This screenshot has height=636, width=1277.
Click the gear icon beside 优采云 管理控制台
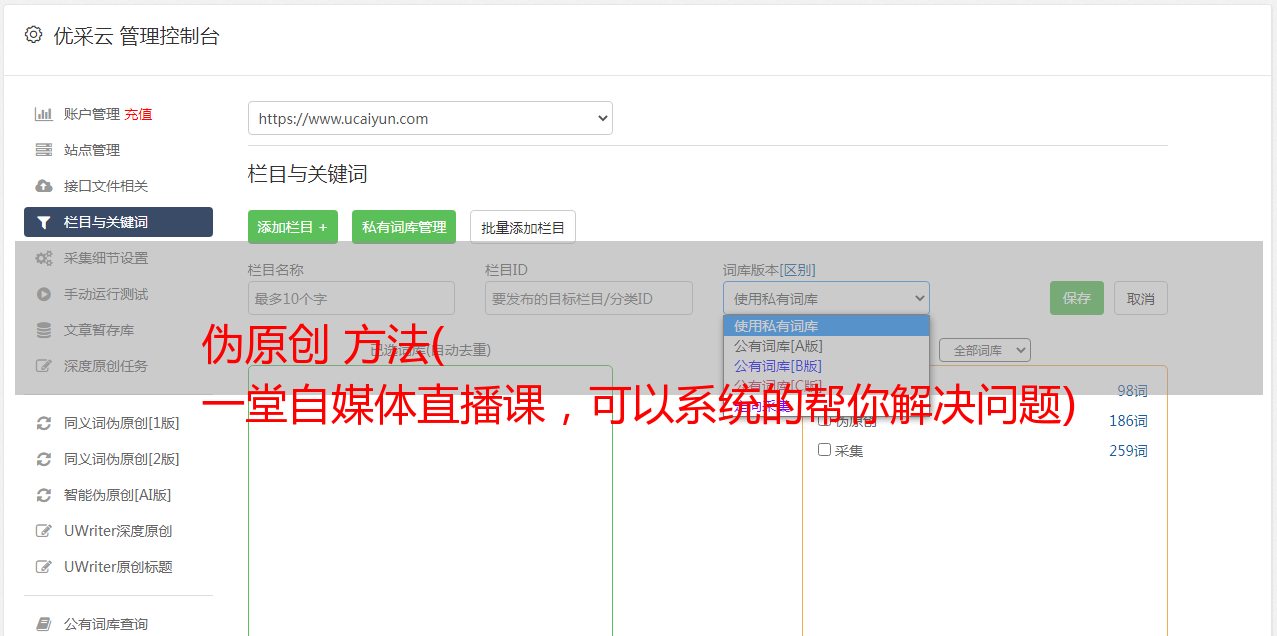click(33, 35)
